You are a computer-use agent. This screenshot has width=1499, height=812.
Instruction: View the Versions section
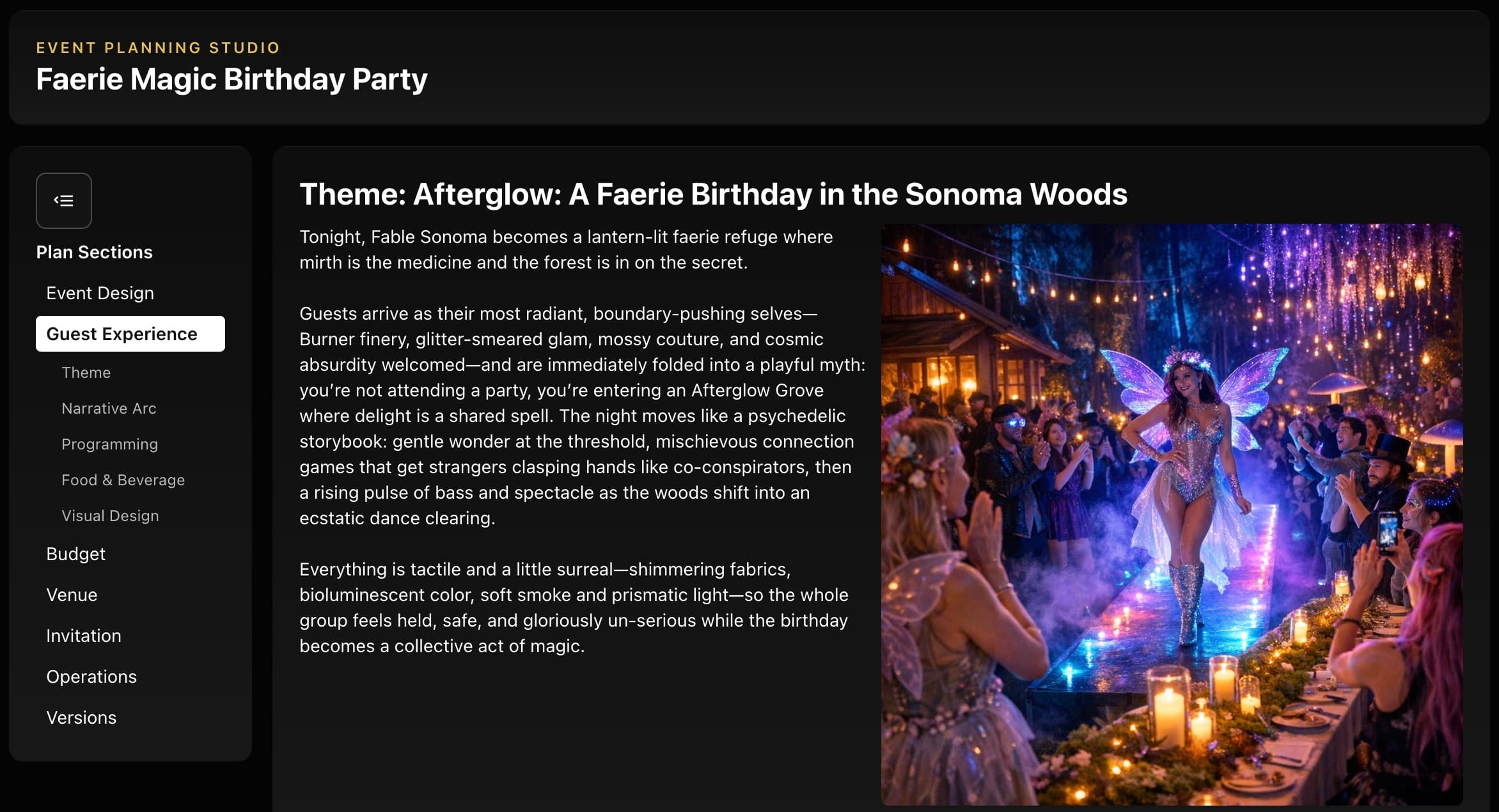(81, 717)
